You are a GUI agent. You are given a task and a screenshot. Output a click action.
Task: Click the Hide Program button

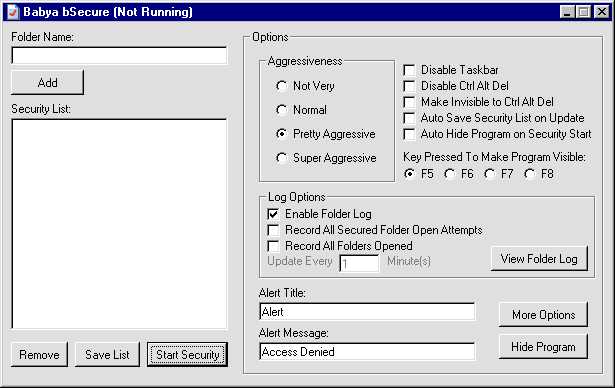tap(543, 347)
